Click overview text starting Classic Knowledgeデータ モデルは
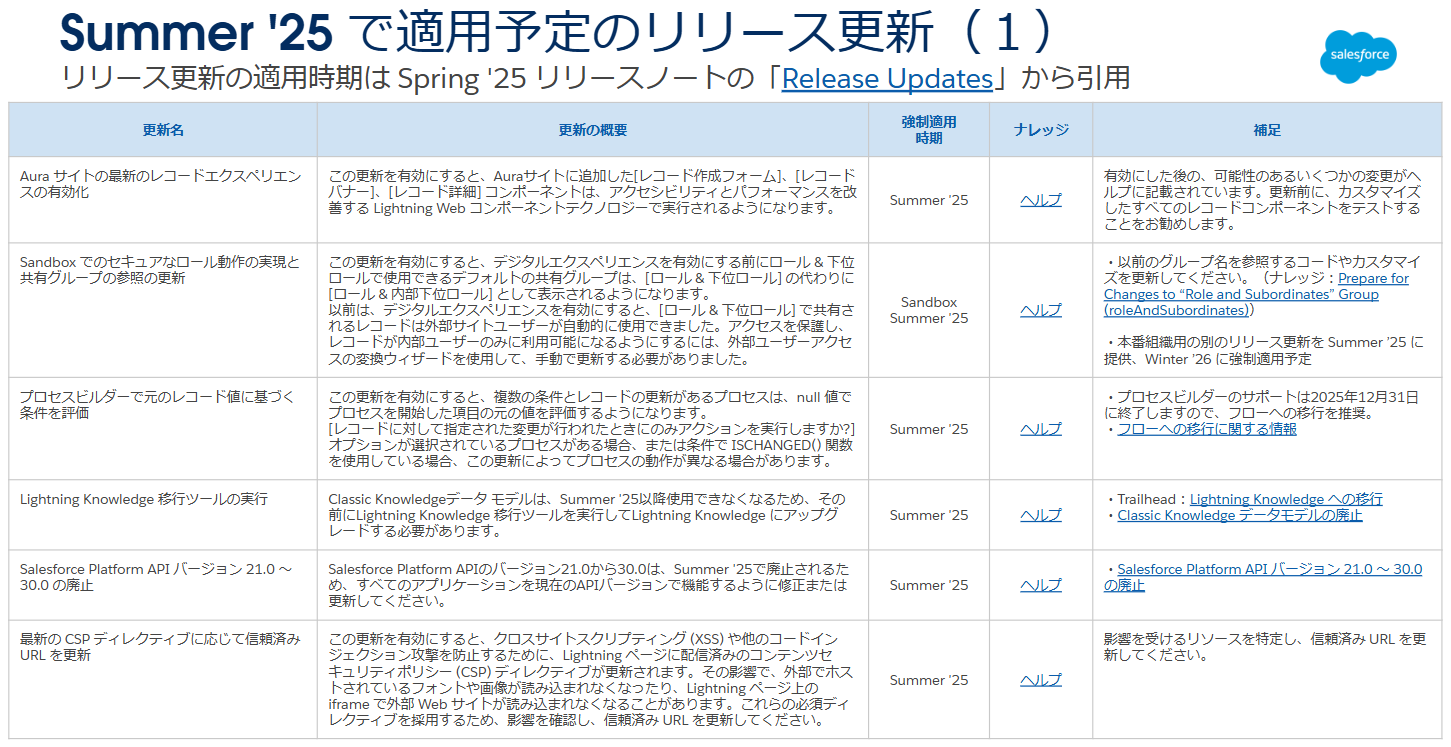Image resolution: width=1451 pixels, height=747 pixels. pos(587,515)
